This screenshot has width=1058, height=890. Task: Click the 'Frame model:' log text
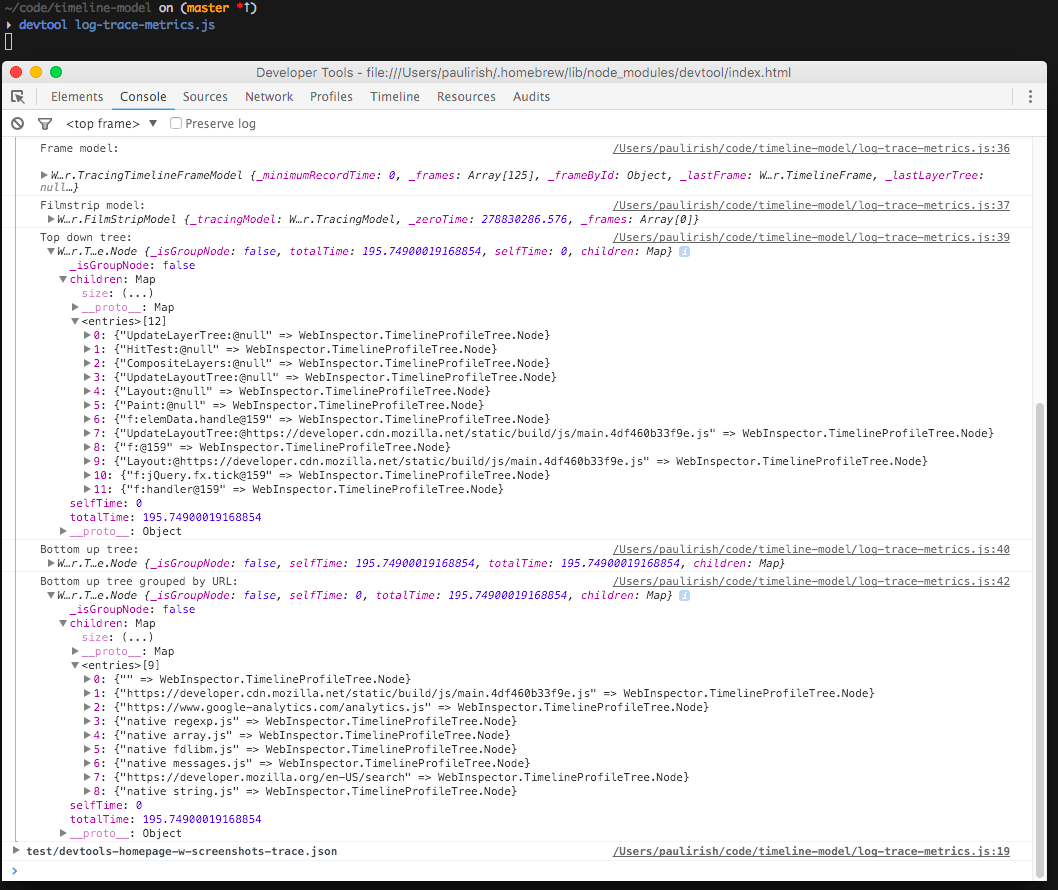[x=79, y=148]
